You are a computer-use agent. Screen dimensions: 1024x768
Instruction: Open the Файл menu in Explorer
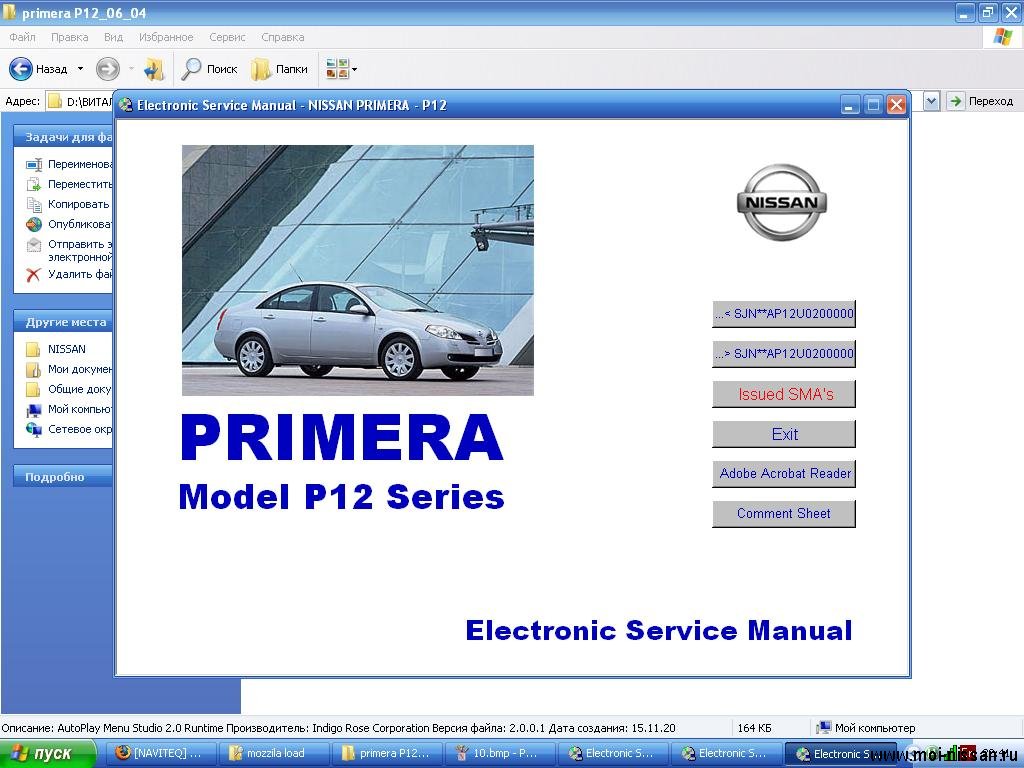22,37
